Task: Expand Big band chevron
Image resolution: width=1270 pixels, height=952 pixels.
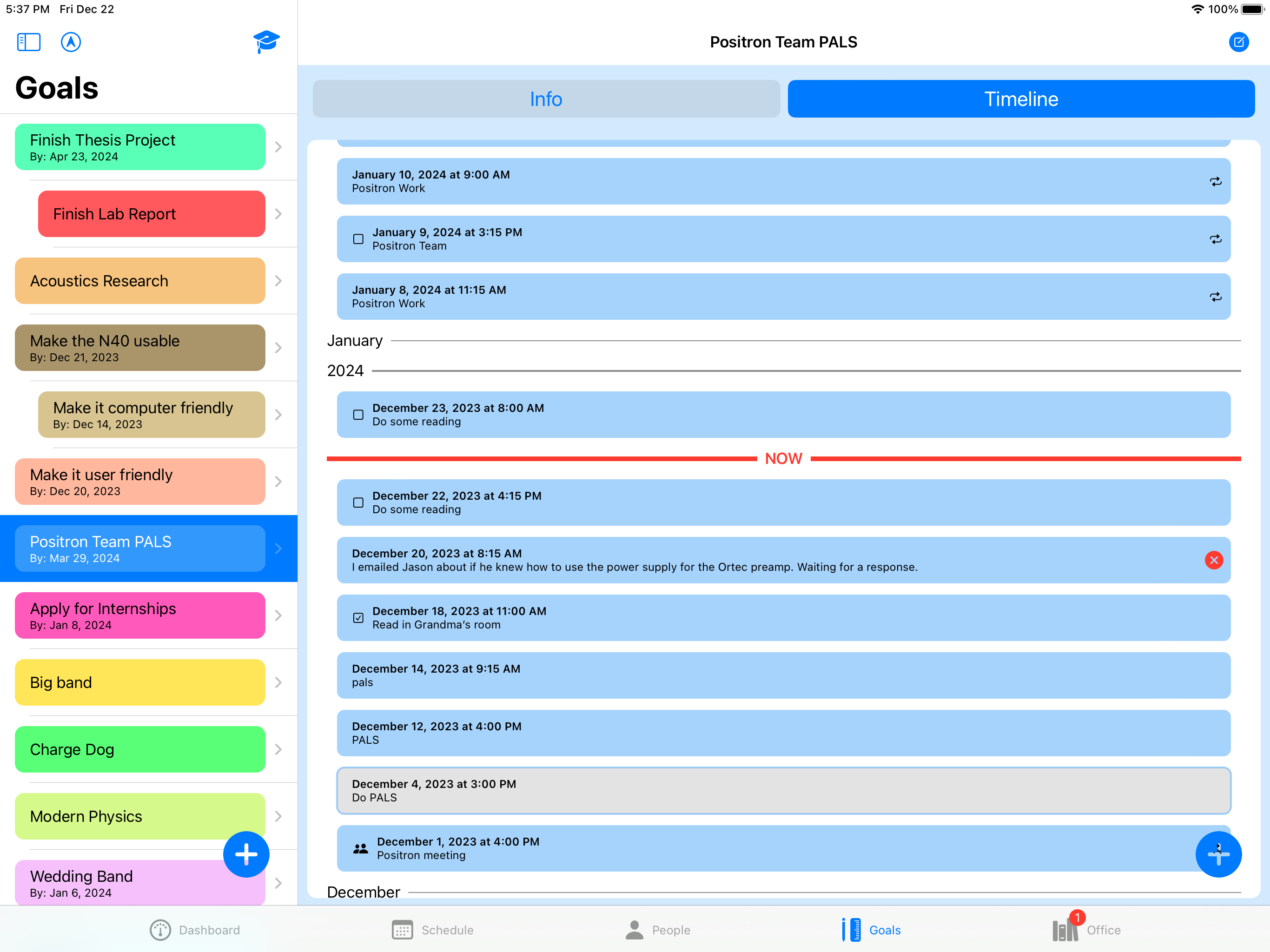Action: coord(278,682)
